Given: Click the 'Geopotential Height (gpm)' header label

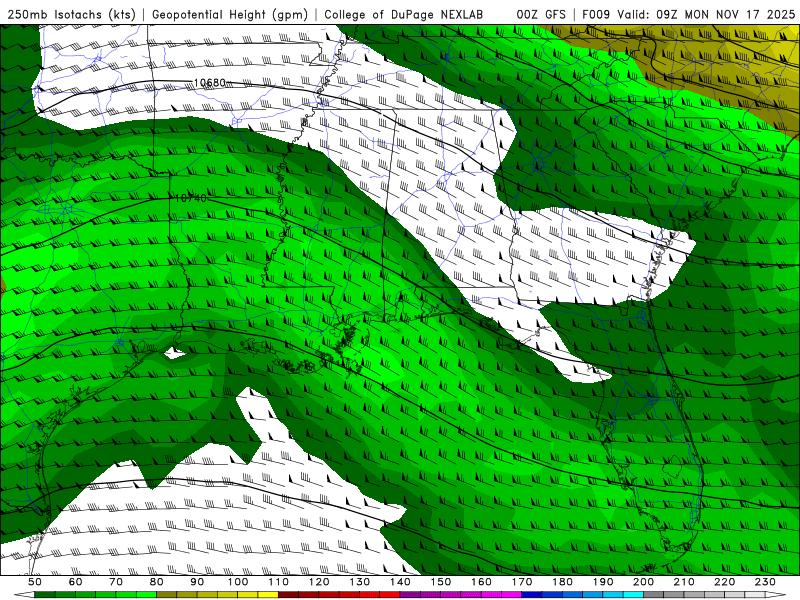Looking at the screenshot, I should [x=230, y=14].
